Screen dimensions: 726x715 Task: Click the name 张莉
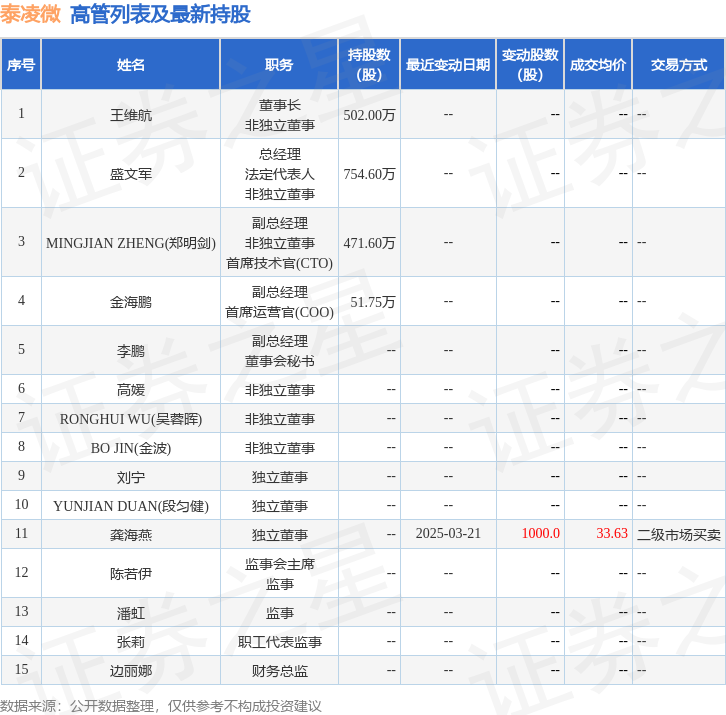[x=131, y=642]
